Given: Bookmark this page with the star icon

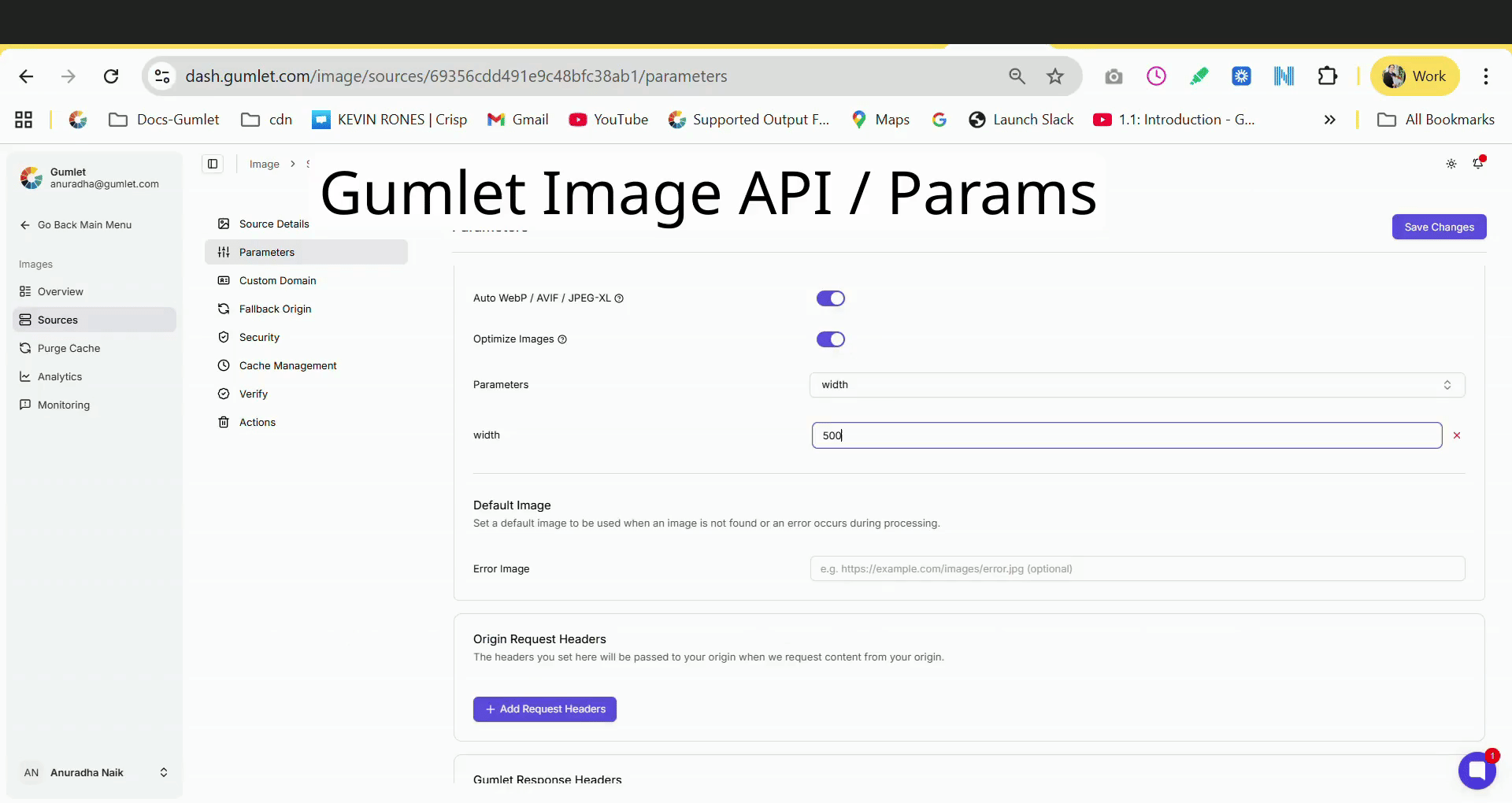Looking at the screenshot, I should click(x=1055, y=76).
